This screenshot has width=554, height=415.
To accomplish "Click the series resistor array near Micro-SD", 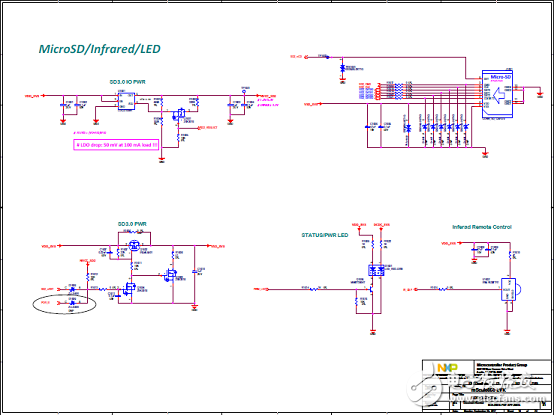I will 399,91.
